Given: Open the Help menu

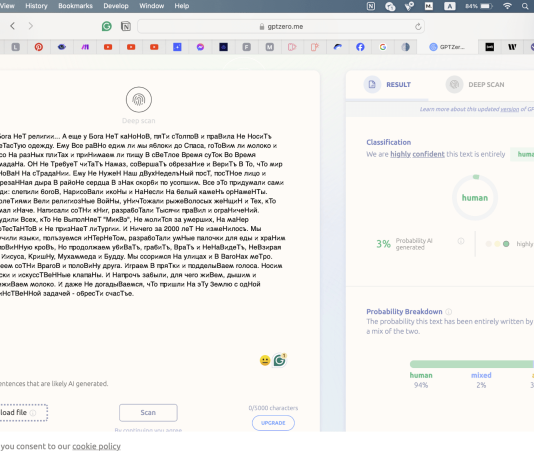Looking at the screenshot, I should tap(182, 6).
